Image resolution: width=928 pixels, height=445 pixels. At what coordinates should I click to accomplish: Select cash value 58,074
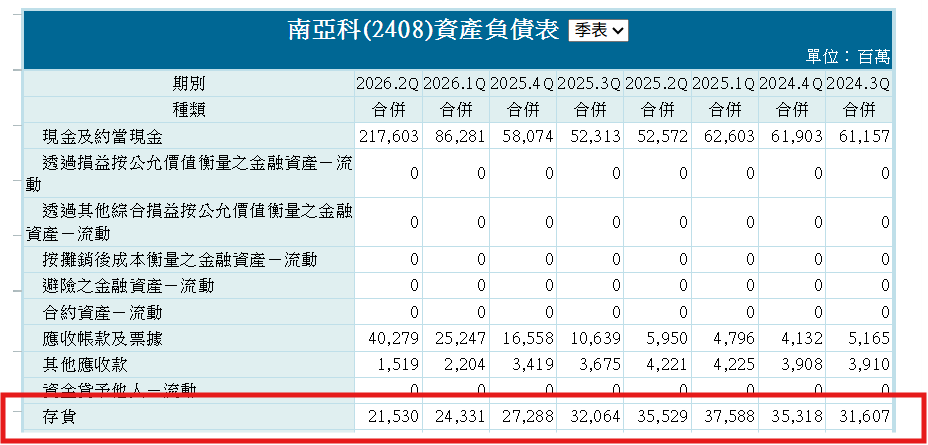click(x=528, y=137)
